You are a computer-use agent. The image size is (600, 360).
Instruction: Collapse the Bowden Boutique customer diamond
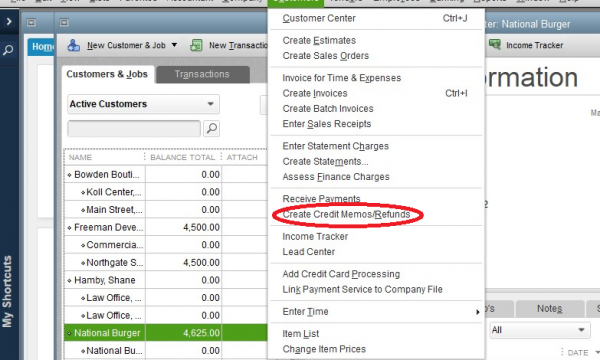tap(69, 175)
